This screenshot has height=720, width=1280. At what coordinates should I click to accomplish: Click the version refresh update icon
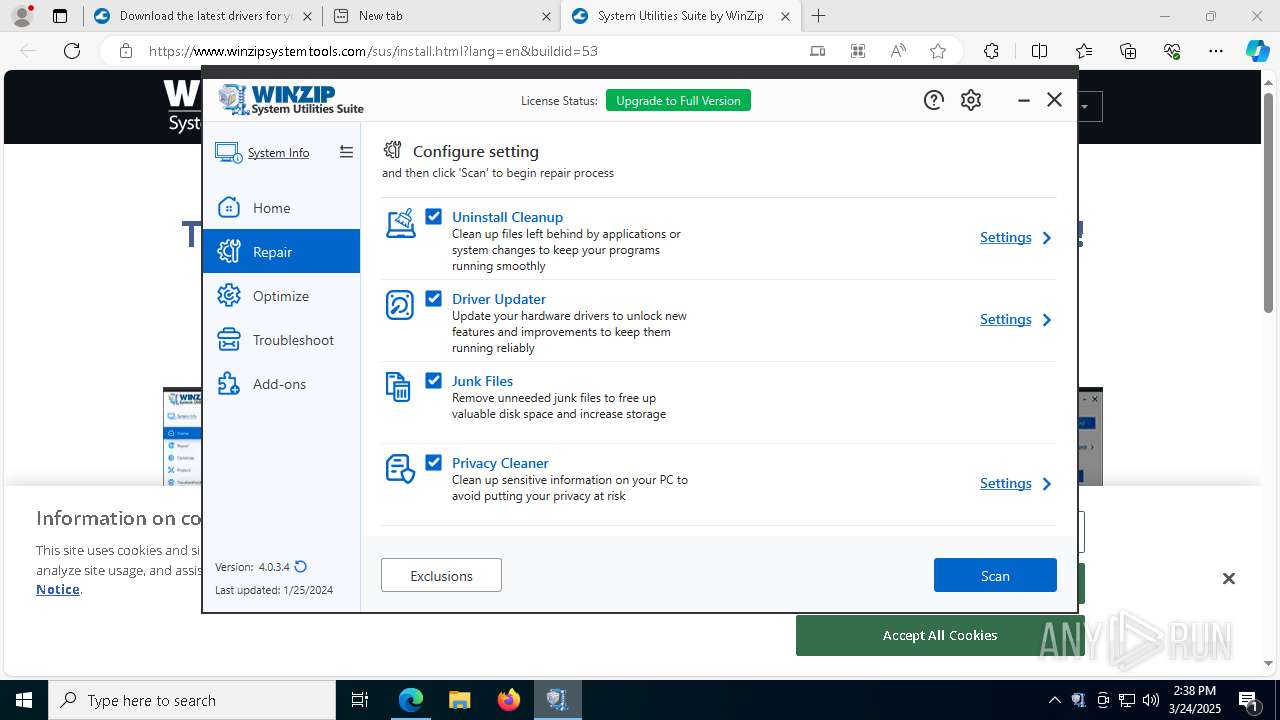coord(300,567)
